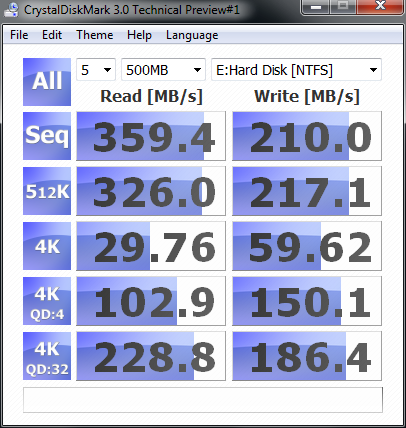Open the Language menu
This screenshot has height=428, width=406.
pos(192,35)
